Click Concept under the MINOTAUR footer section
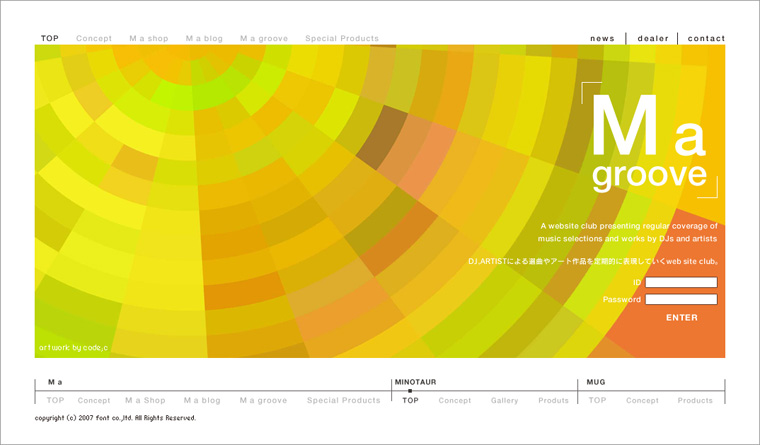760x445 pixels. pos(454,400)
